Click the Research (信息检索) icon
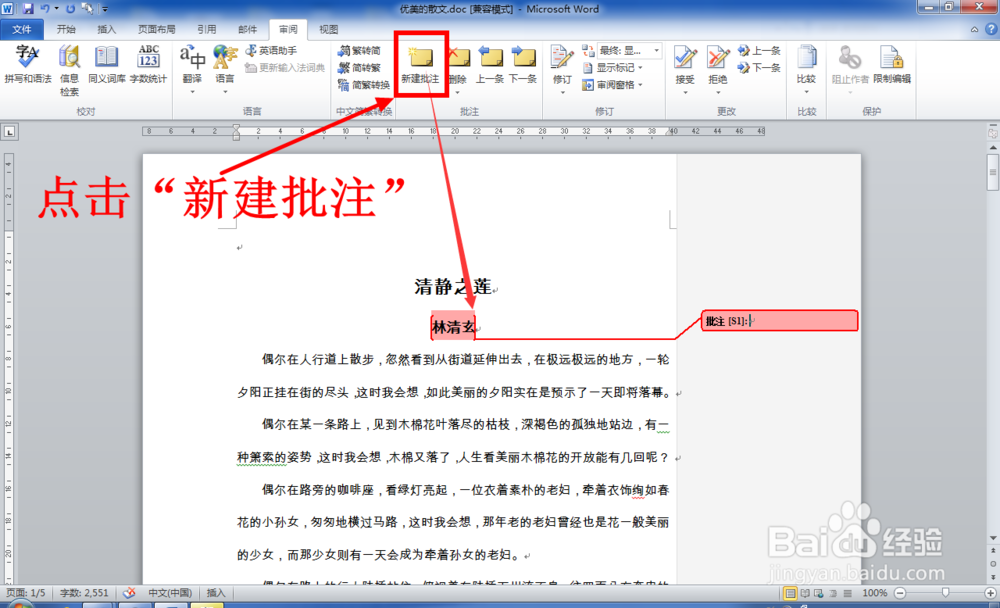The width and height of the screenshot is (1000, 608). (x=69, y=62)
